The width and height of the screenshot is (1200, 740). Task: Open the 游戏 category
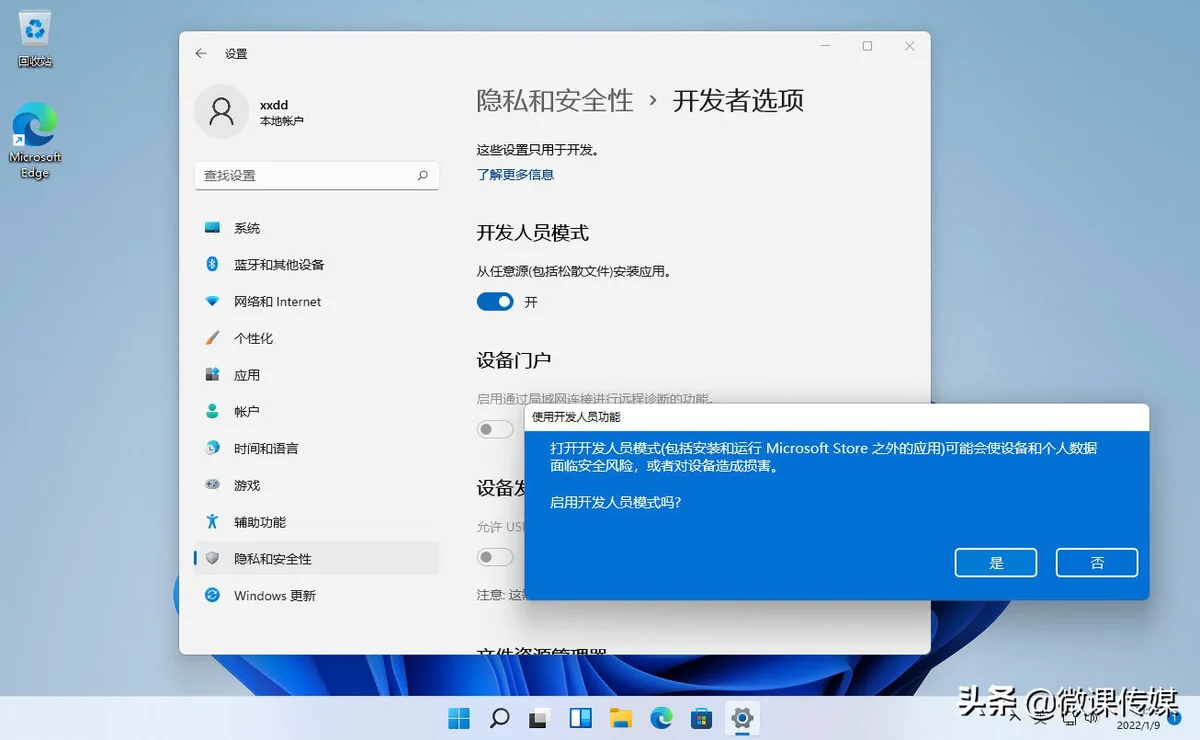click(317, 485)
